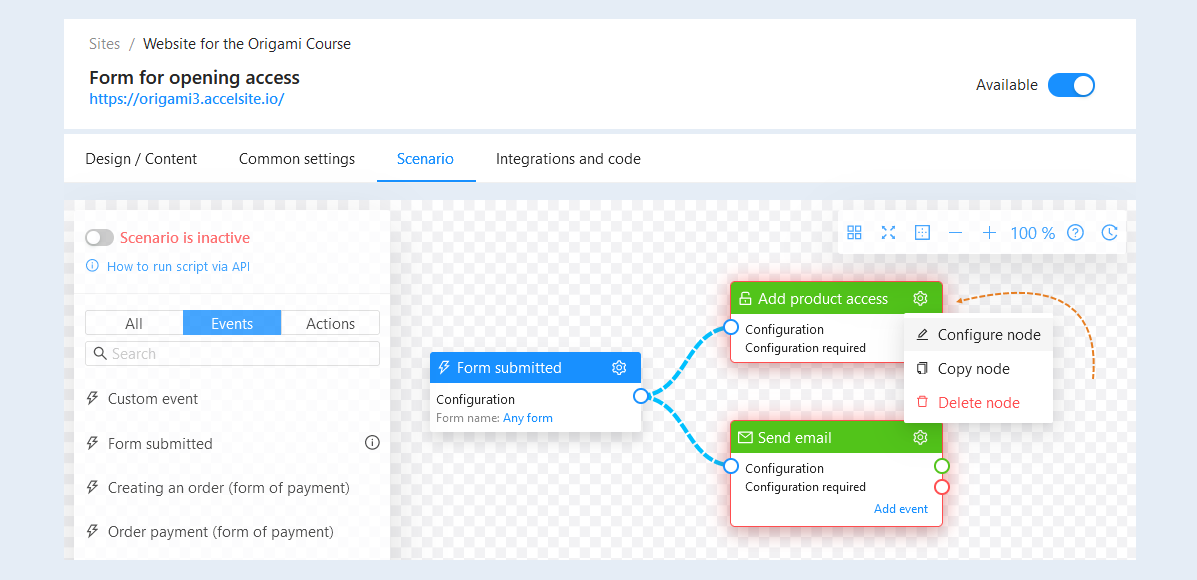
Task: Enable the Scenario is inactive toggle
Action: (x=99, y=238)
